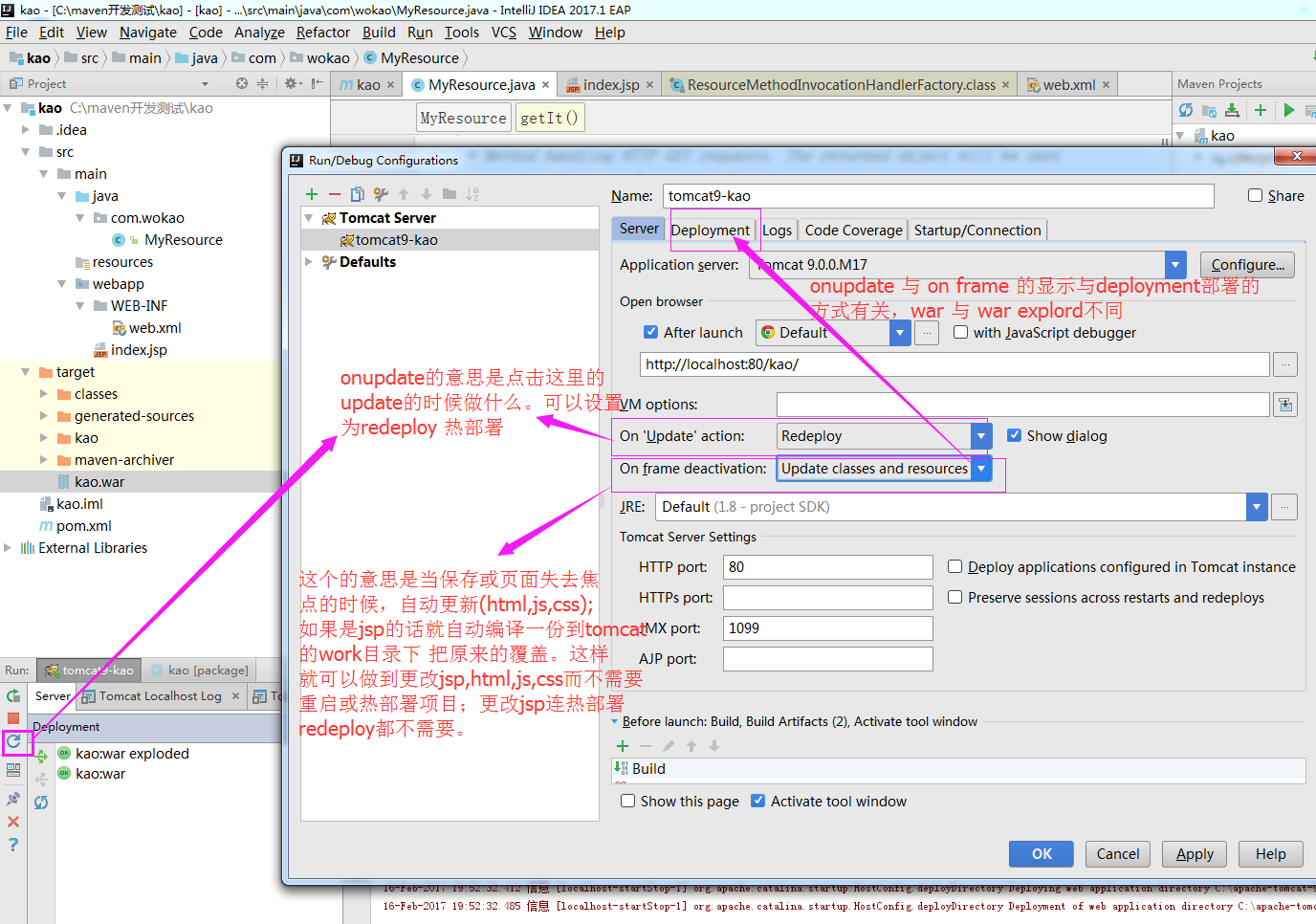
Task: Reimport all Maven projects icon
Action: tap(1186, 110)
